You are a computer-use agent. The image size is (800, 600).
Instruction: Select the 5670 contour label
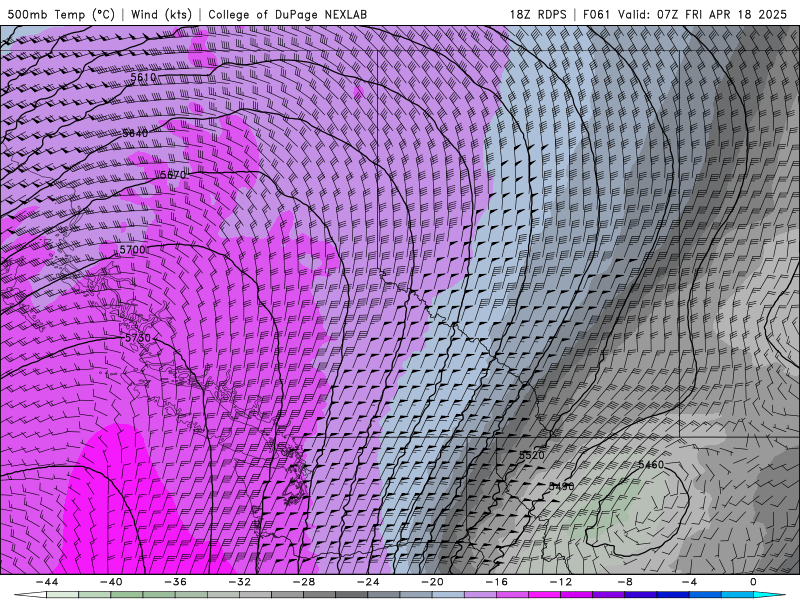point(173,175)
